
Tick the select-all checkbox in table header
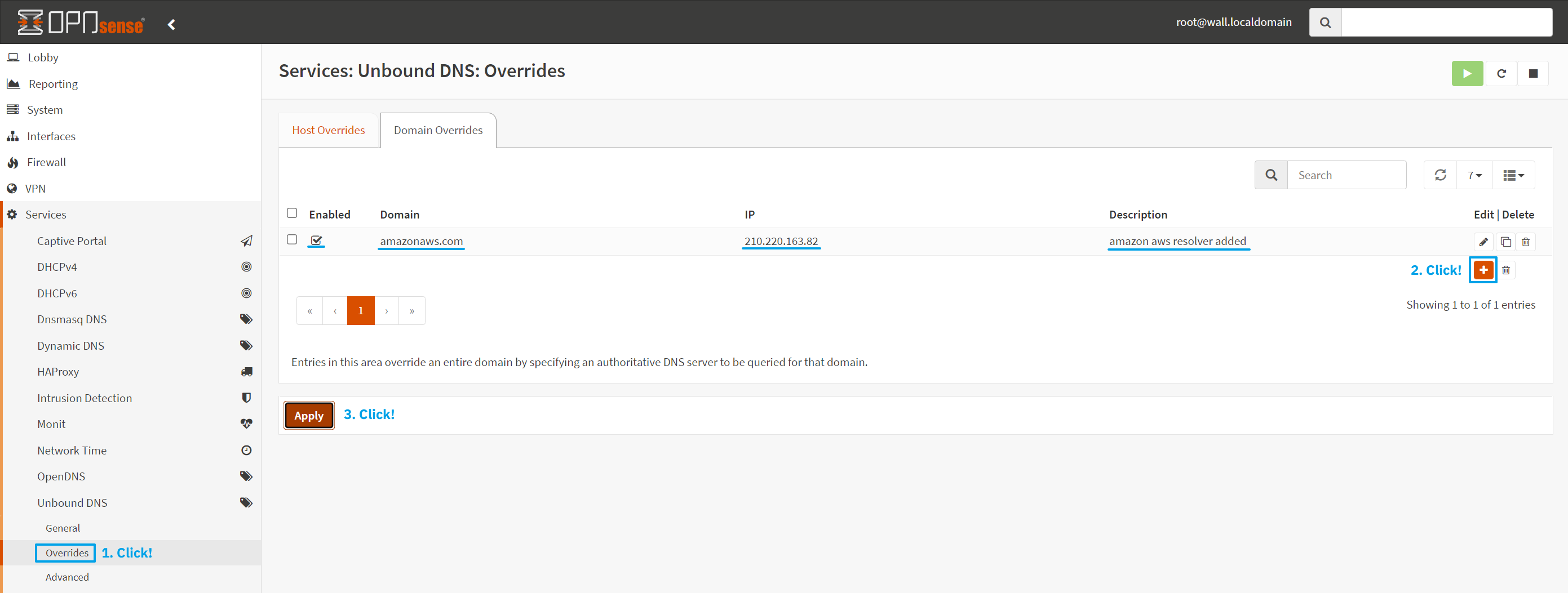tap(292, 213)
